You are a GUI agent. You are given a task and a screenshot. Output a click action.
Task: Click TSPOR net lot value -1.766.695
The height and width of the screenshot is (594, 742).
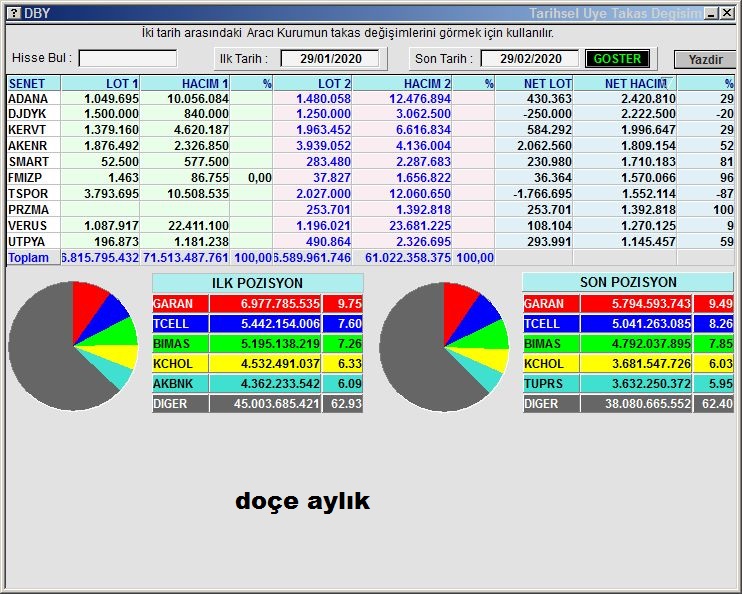[x=542, y=194]
